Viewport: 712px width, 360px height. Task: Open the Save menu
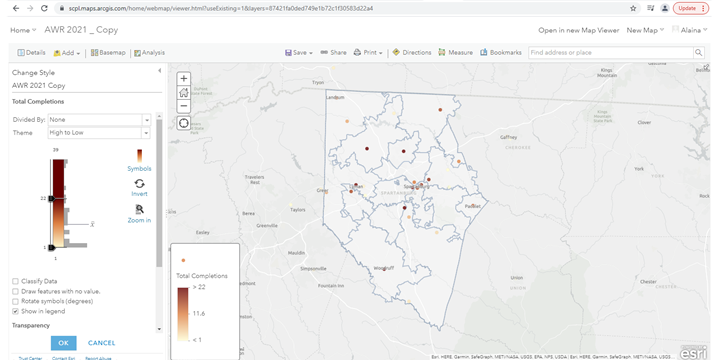[299, 53]
